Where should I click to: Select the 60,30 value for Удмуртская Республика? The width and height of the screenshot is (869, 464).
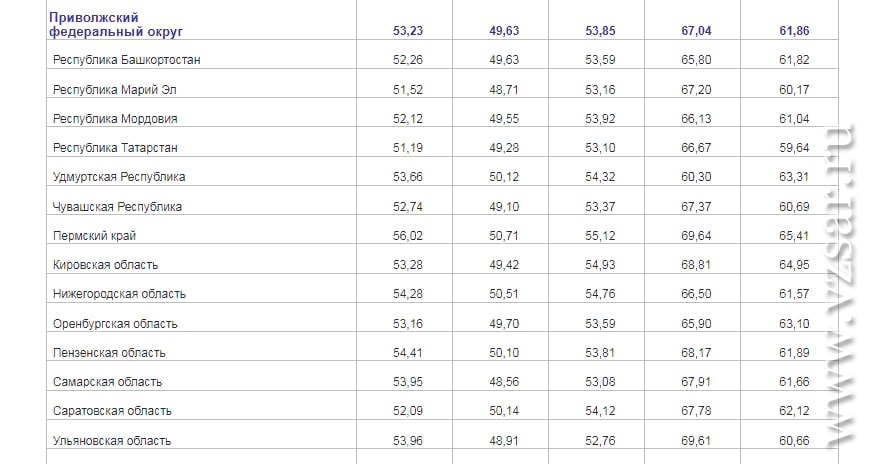point(696,177)
